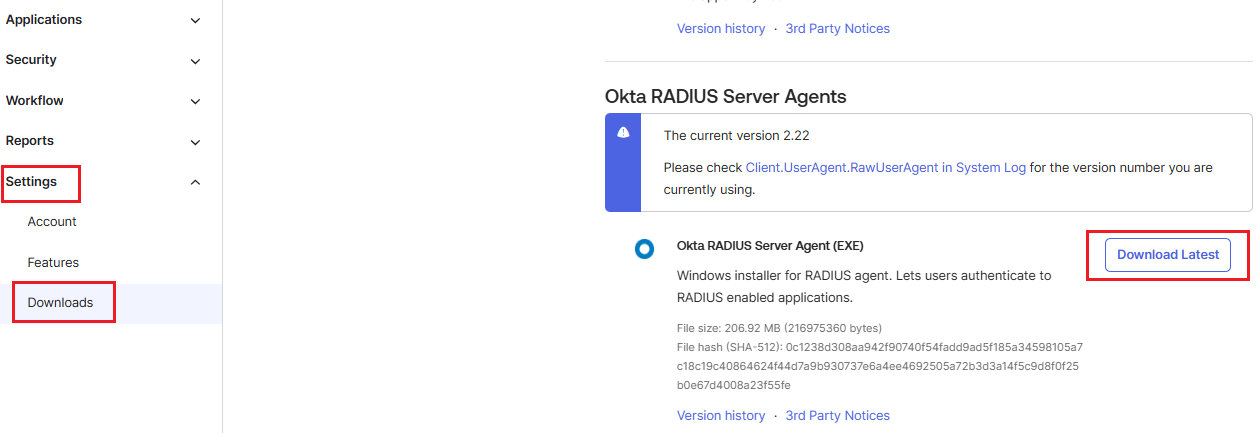Go to the Features settings page
Viewport: 1260px width, 433px height.
(x=53, y=263)
